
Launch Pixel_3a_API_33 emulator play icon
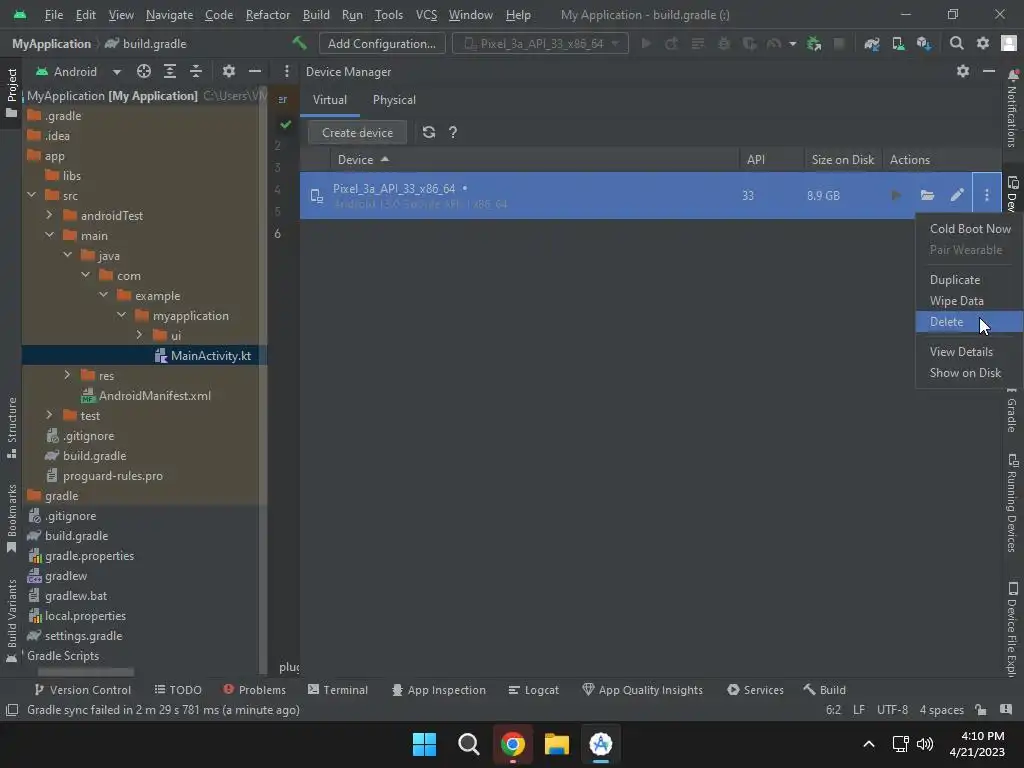pos(896,195)
